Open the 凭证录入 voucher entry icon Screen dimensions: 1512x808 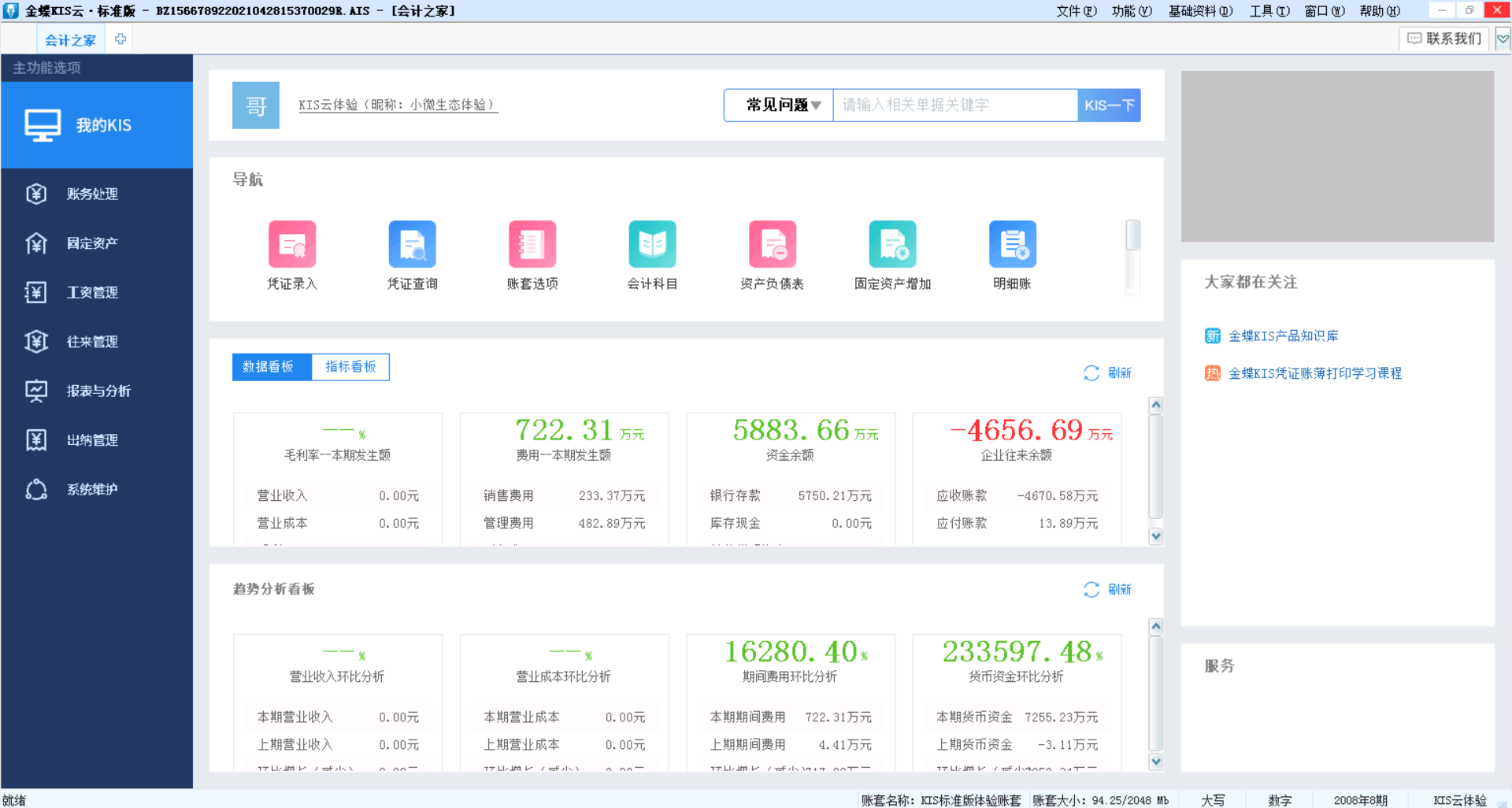pyautogui.click(x=292, y=245)
